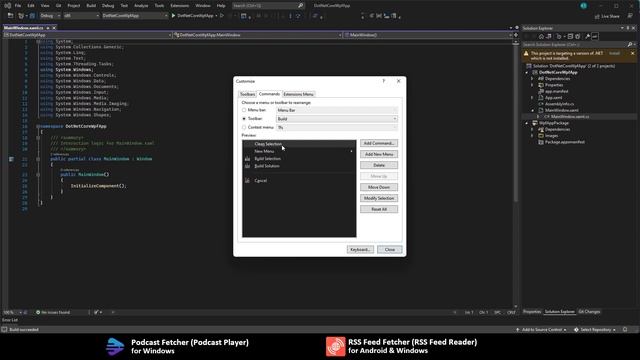Click the Solution Explorer Home icon

(x=541, y=36)
